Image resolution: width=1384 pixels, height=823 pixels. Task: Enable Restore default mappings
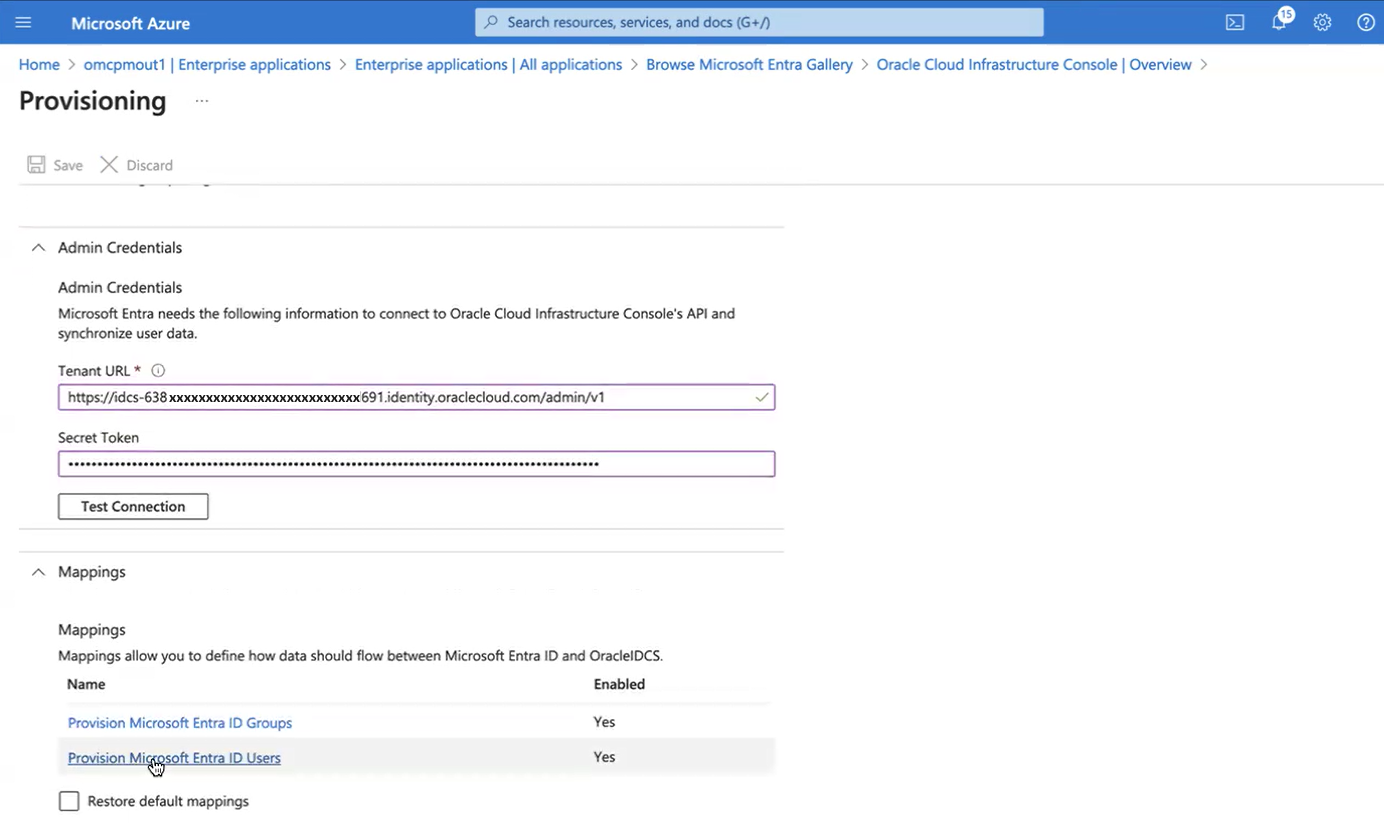click(68, 800)
